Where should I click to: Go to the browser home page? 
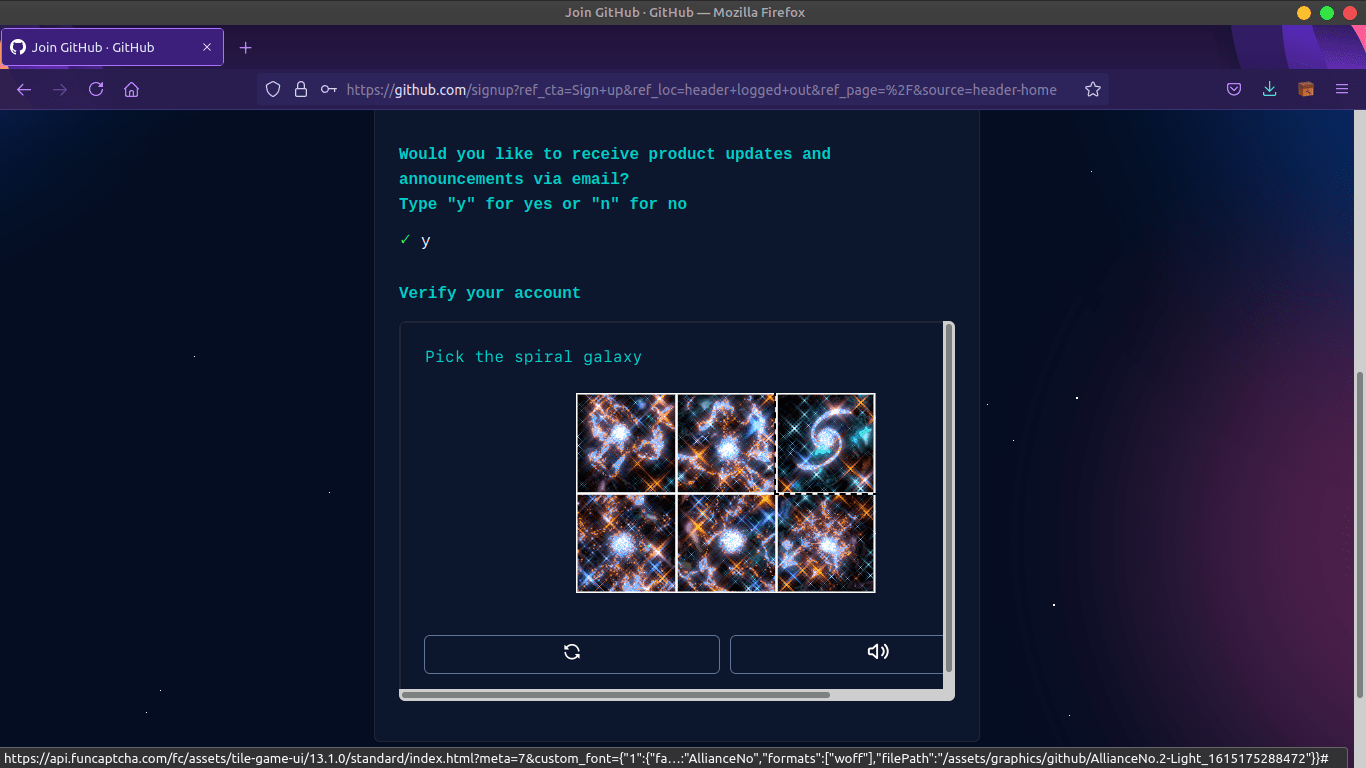point(131,89)
